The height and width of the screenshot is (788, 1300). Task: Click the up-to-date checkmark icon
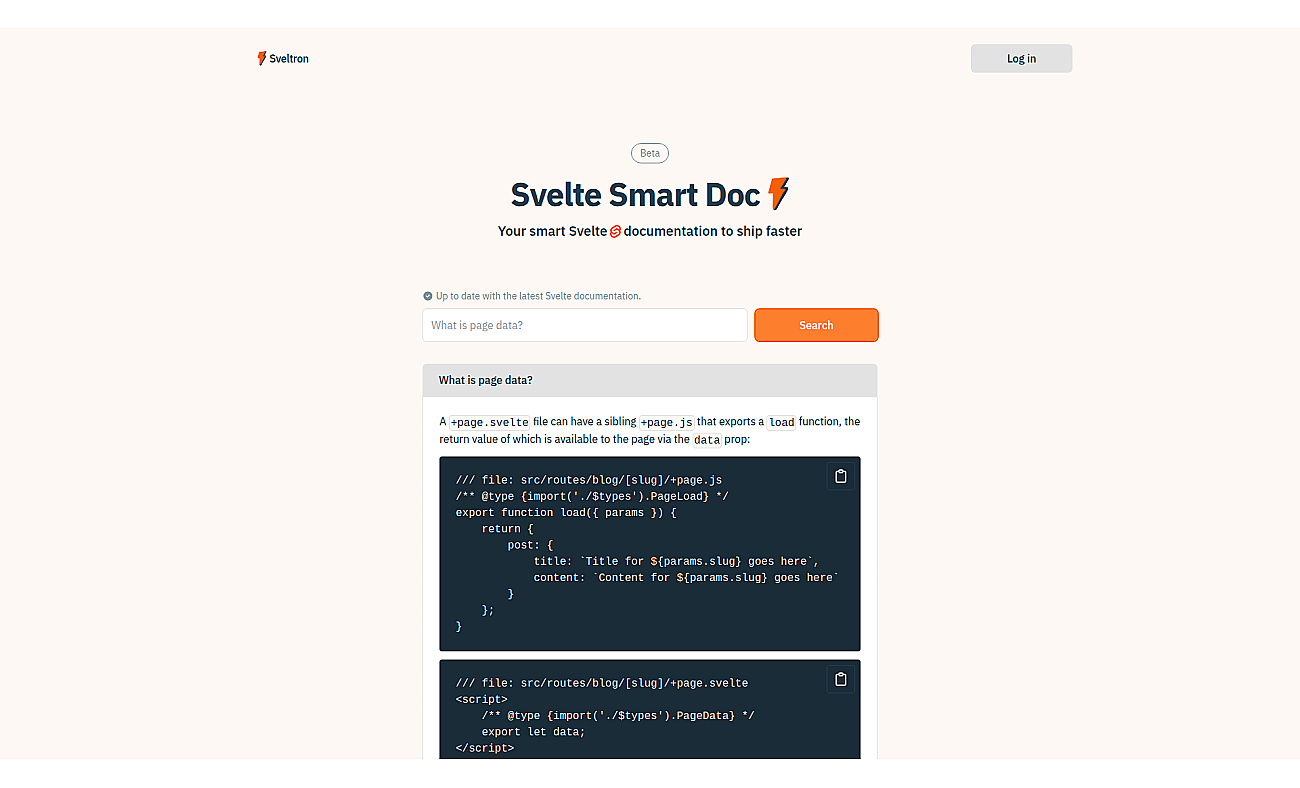[x=428, y=296]
